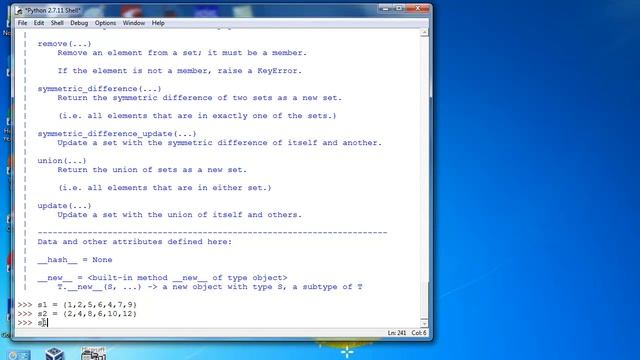Screen dimensions: 640x360
Task: Open the Debug menu
Action: tap(79, 23)
